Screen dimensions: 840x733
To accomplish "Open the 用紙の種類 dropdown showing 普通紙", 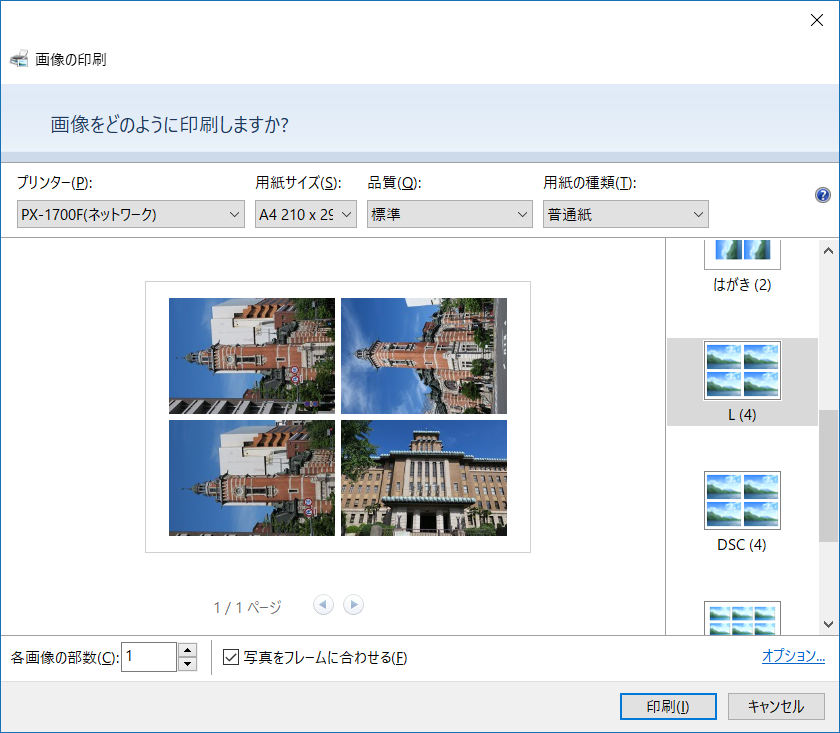I will (x=626, y=214).
